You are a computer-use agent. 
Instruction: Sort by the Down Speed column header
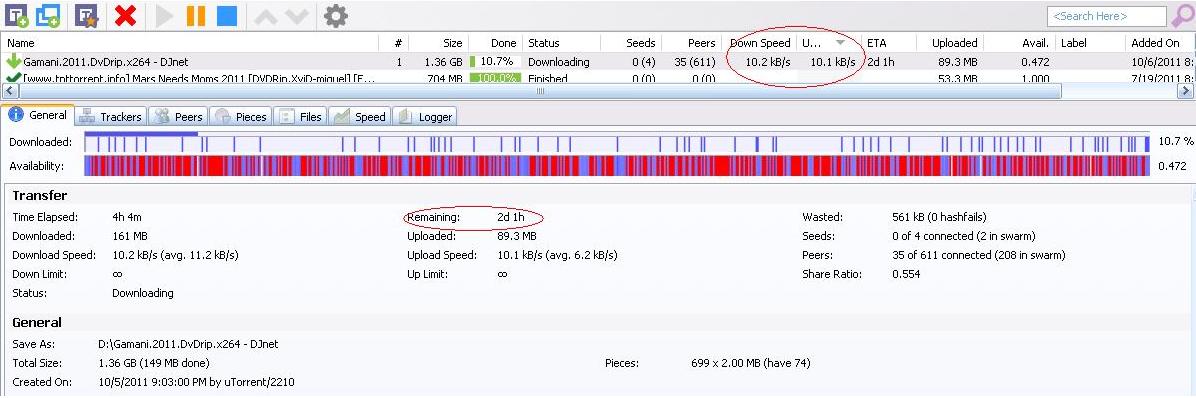760,43
